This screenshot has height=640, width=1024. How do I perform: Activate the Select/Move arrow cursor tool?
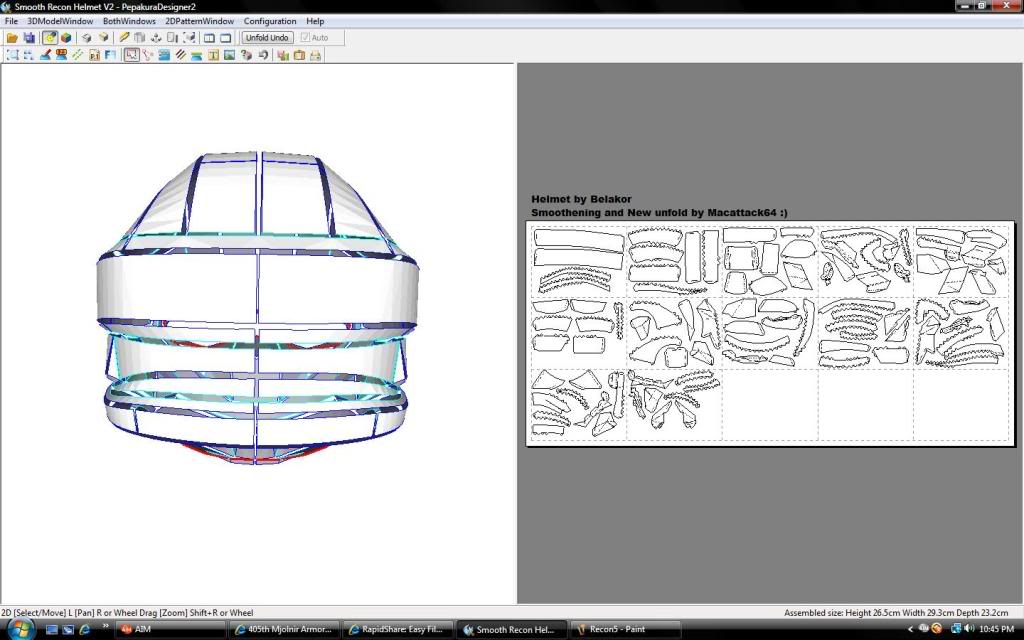pos(131,55)
